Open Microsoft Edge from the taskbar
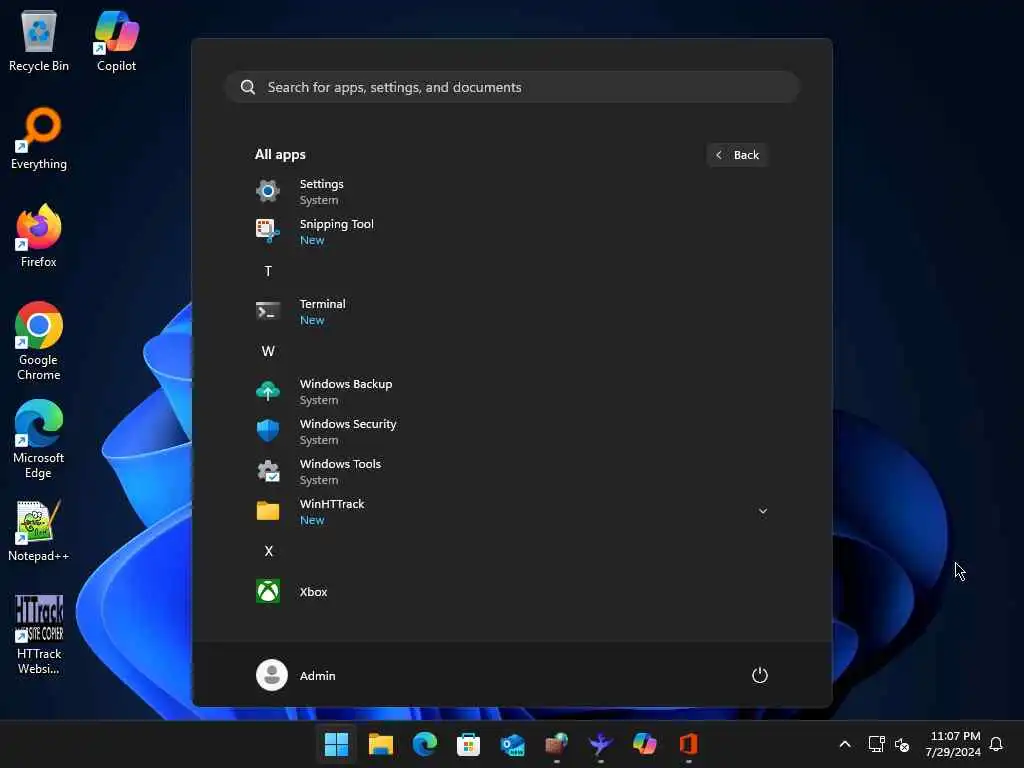The image size is (1024, 768). point(424,744)
